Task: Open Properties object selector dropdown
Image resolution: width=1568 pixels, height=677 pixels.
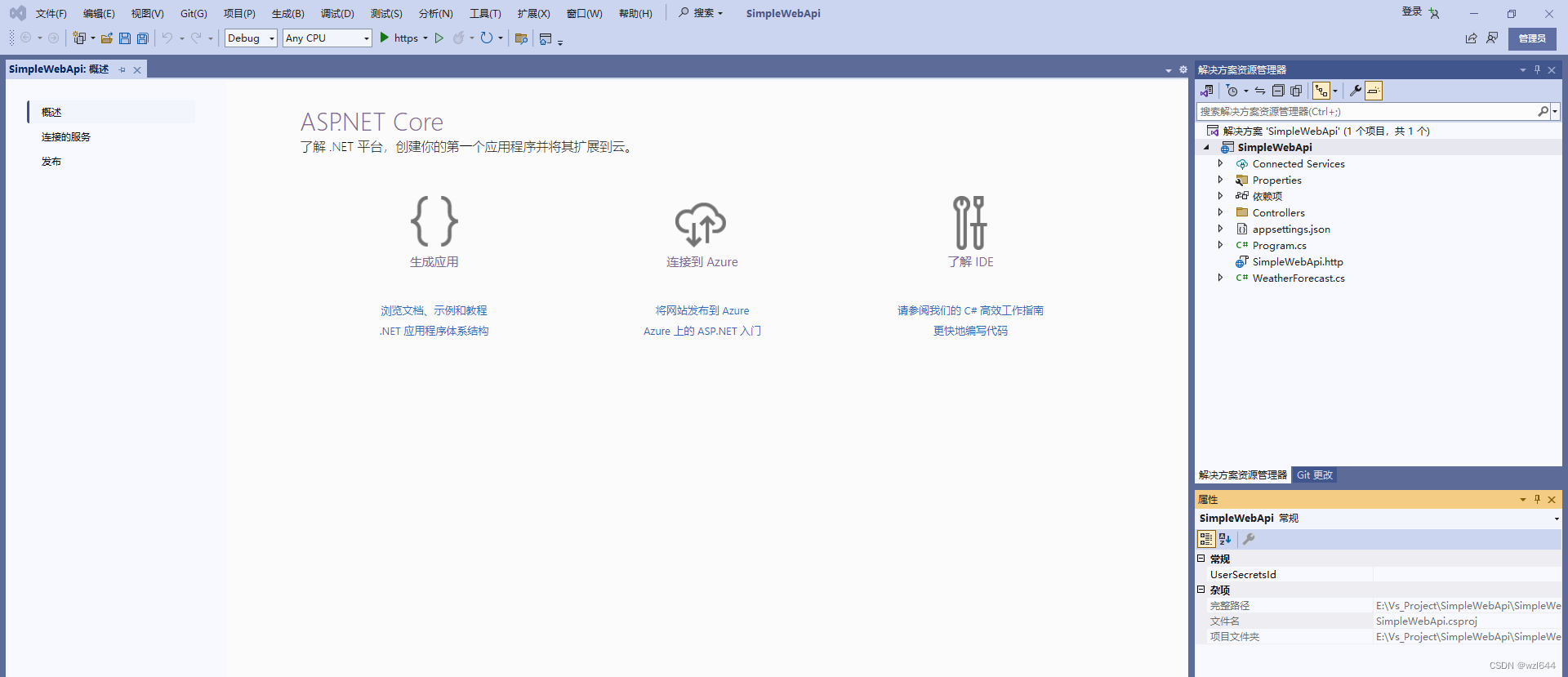Action: pos(1556,519)
